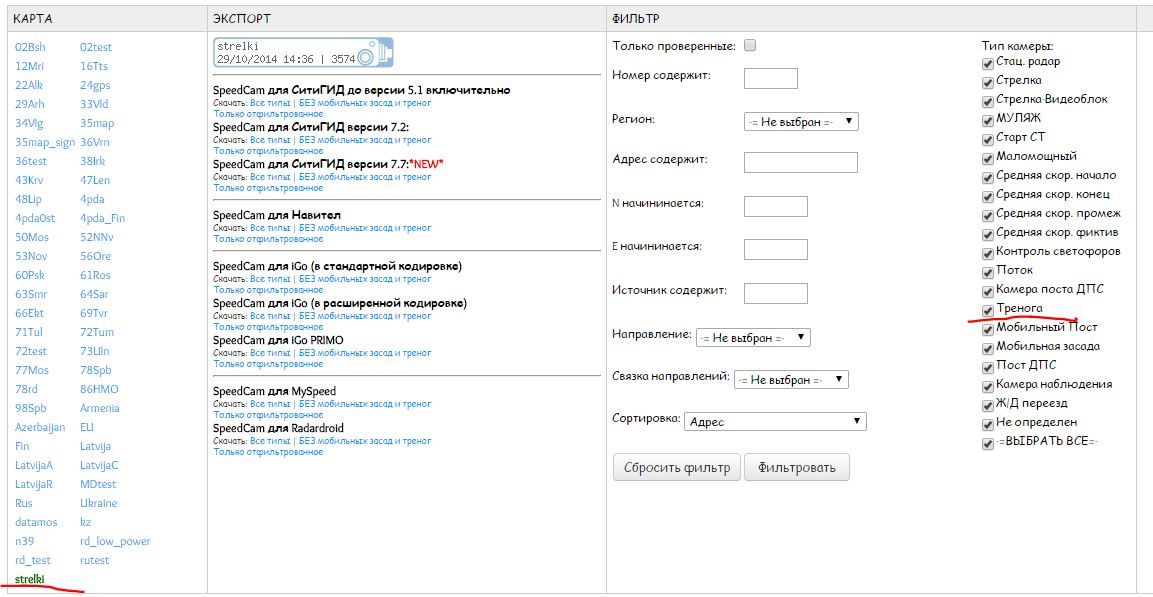Check the '-=ВЫБРАТЬ ВСЕ=-' checkbox
Viewport: 1153px width, 597px height.
[988, 442]
